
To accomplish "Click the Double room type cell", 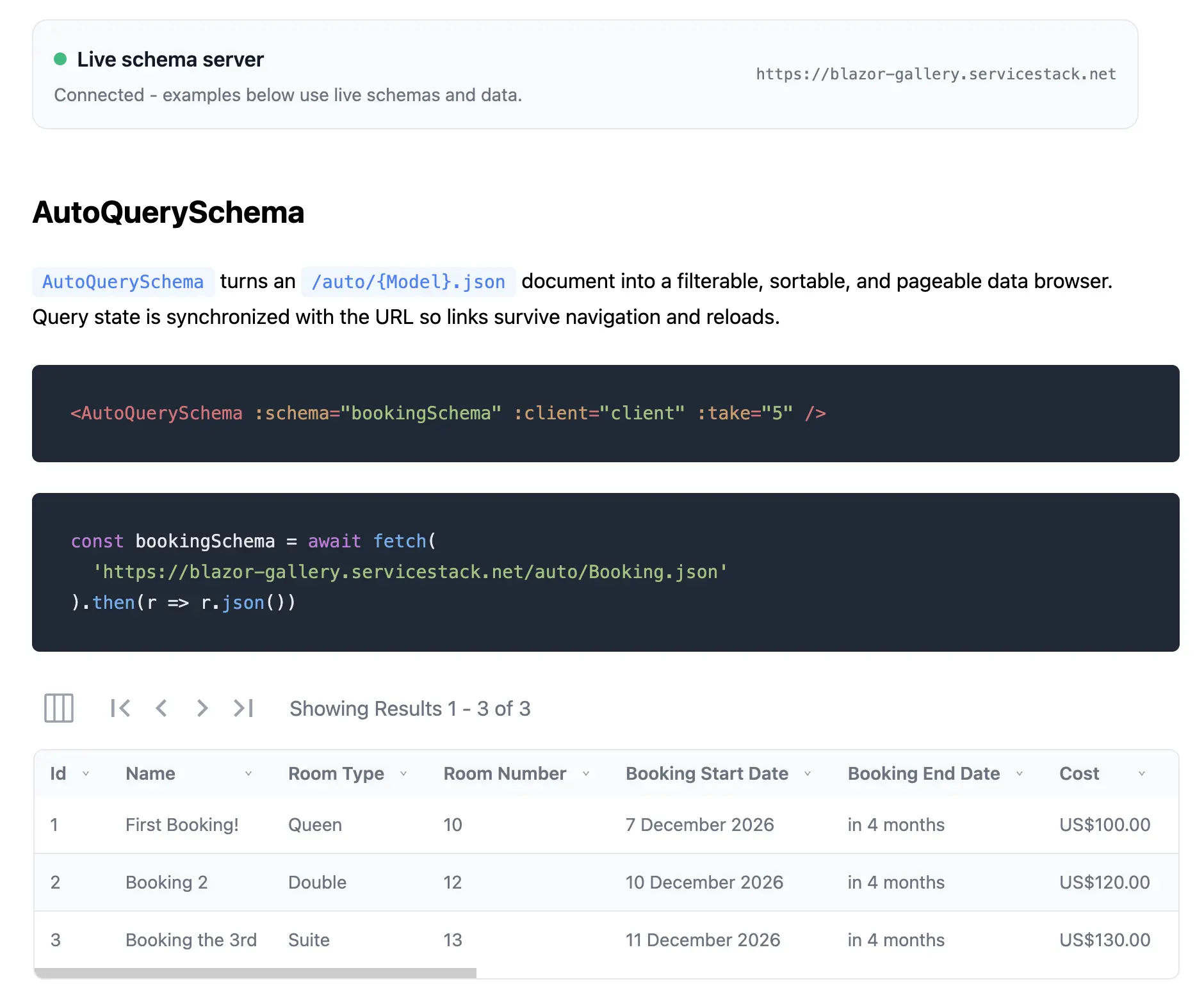I will pos(318,882).
